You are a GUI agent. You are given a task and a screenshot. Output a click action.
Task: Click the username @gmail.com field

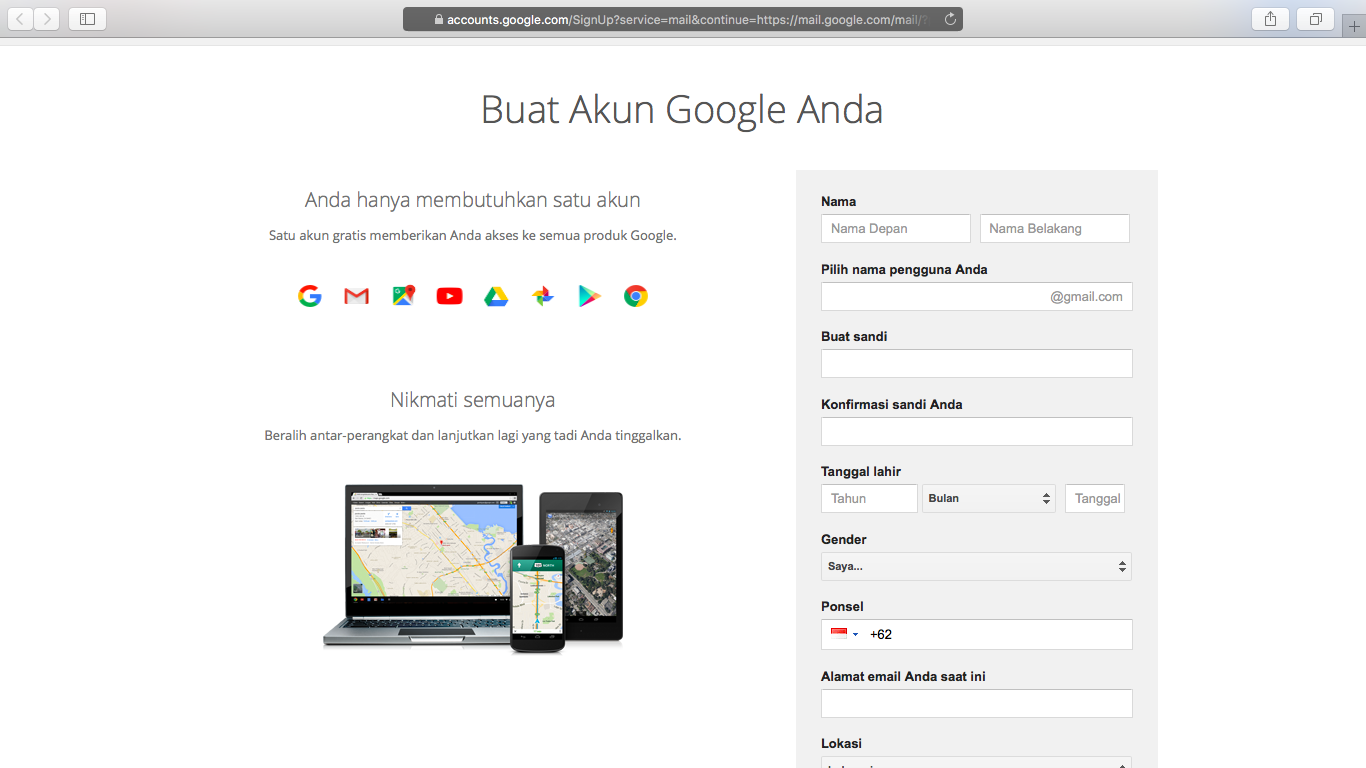pos(977,296)
